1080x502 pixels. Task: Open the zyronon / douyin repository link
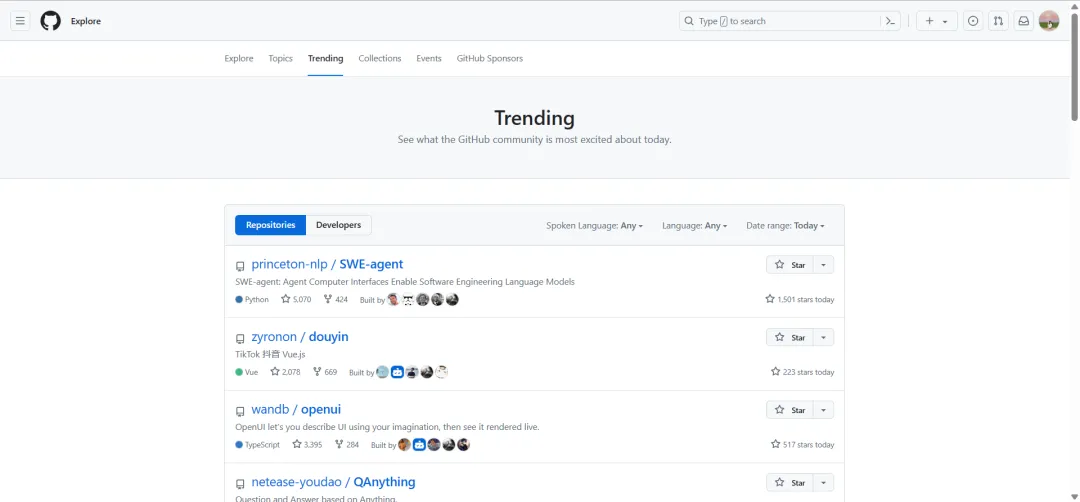pos(300,337)
